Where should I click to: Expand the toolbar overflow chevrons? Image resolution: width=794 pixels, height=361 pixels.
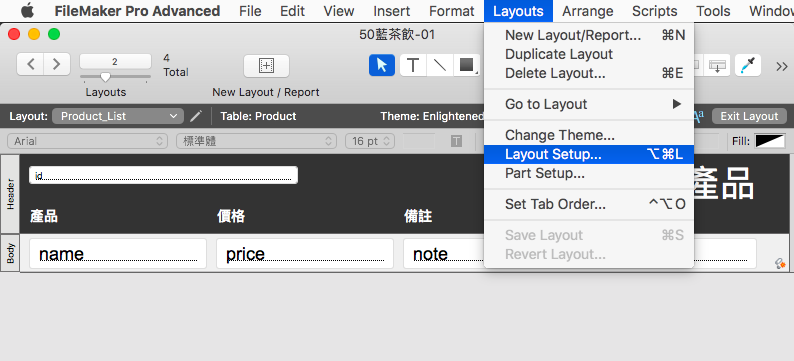(x=781, y=66)
